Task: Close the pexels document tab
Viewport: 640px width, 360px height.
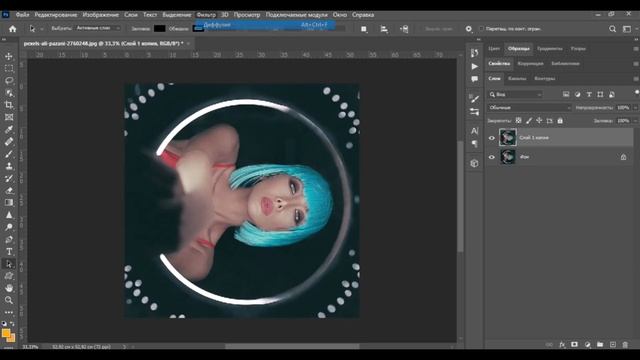Action: (x=189, y=43)
